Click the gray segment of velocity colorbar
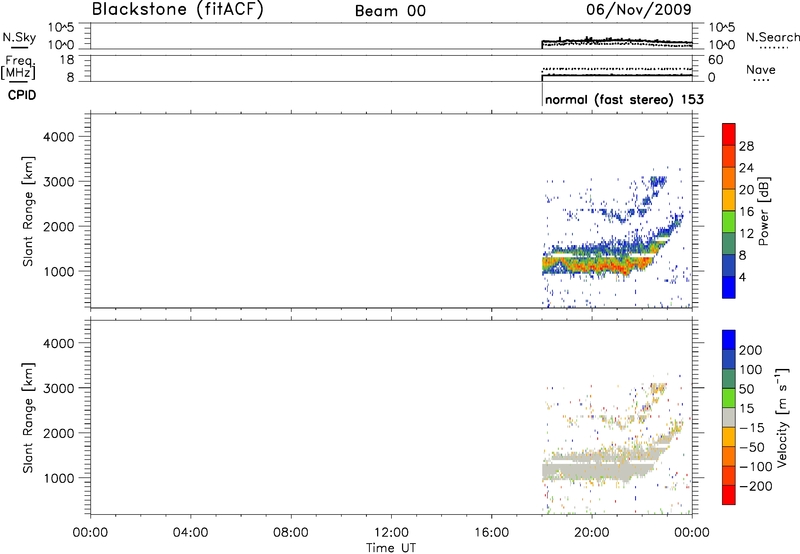 pos(729,417)
